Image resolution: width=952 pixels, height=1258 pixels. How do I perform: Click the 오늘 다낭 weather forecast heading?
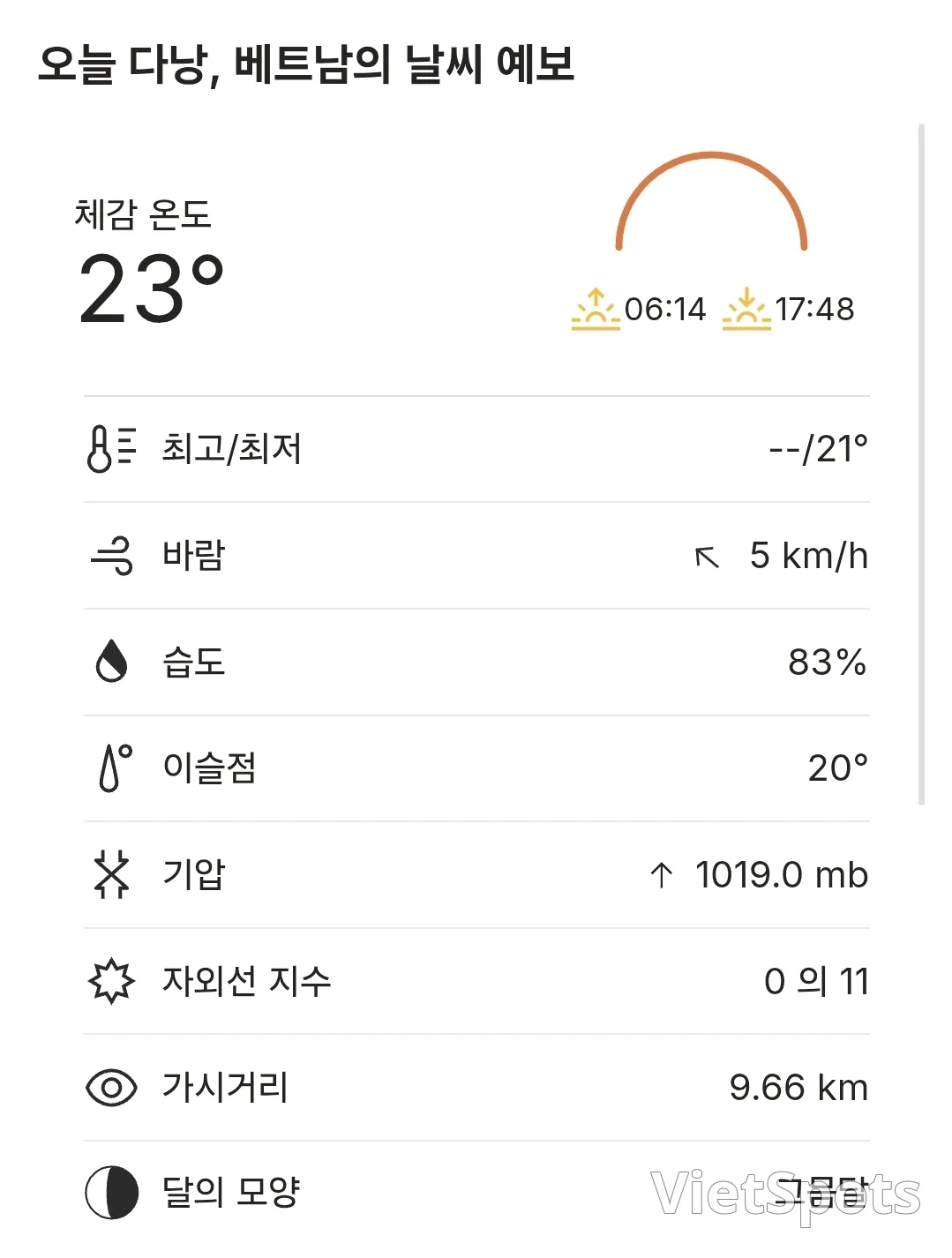pos(306,64)
